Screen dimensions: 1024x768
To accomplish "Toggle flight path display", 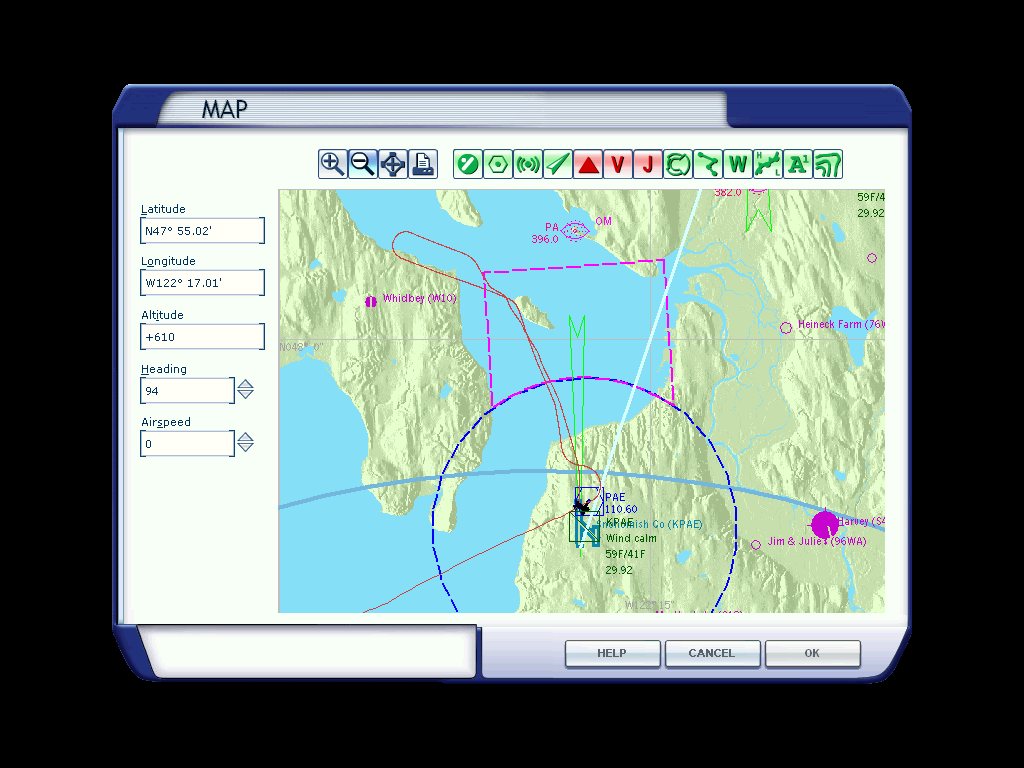I will click(x=708, y=164).
